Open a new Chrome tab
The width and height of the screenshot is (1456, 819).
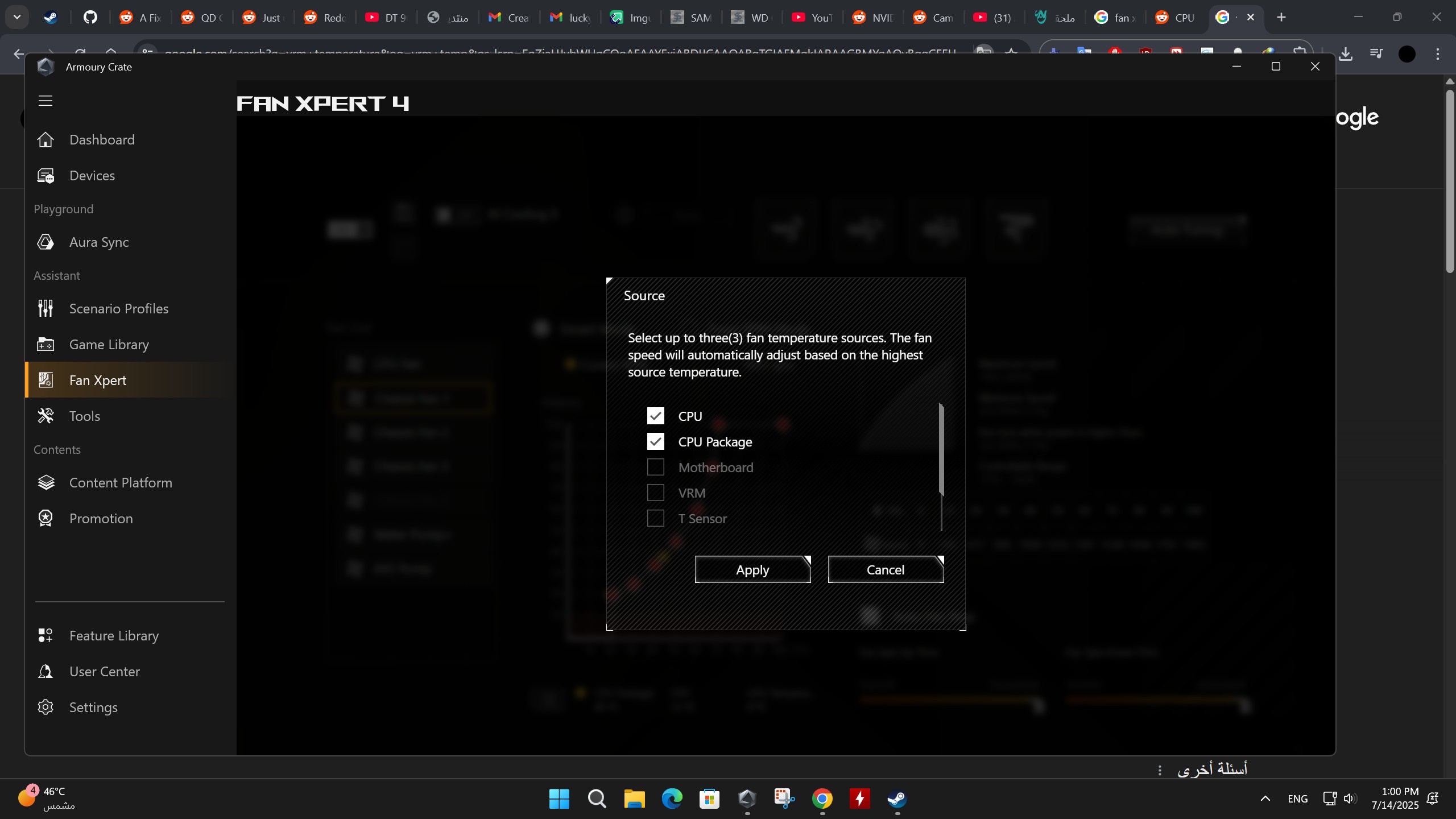(1281, 18)
